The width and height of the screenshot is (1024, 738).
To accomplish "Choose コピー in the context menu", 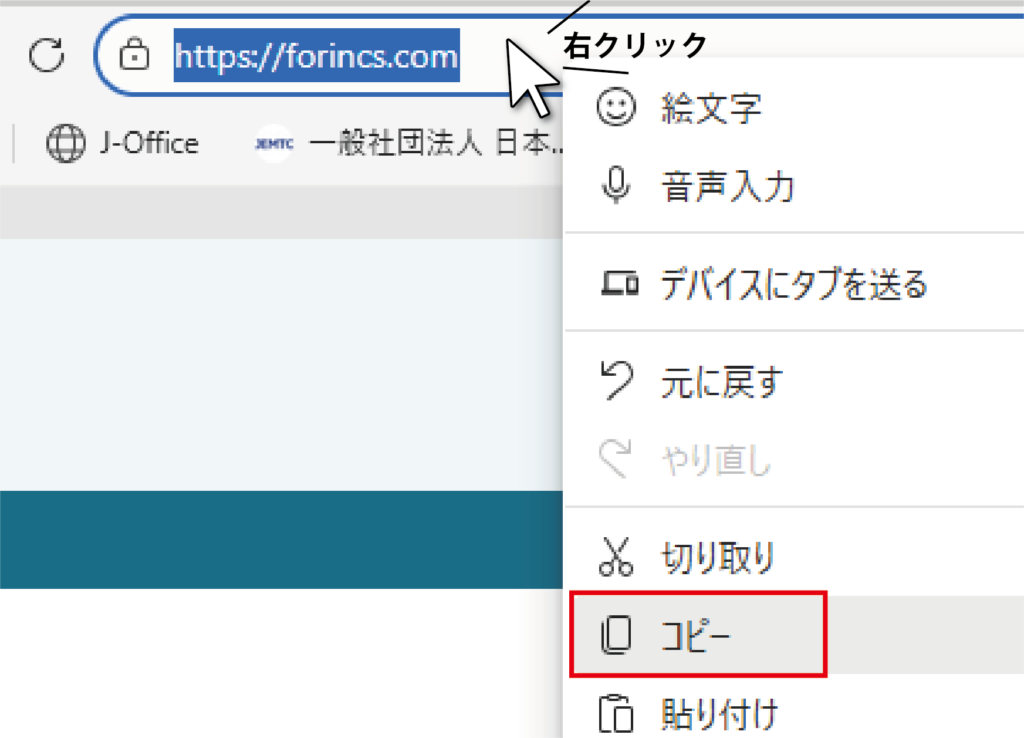I will pyautogui.click(x=697, y=634).
